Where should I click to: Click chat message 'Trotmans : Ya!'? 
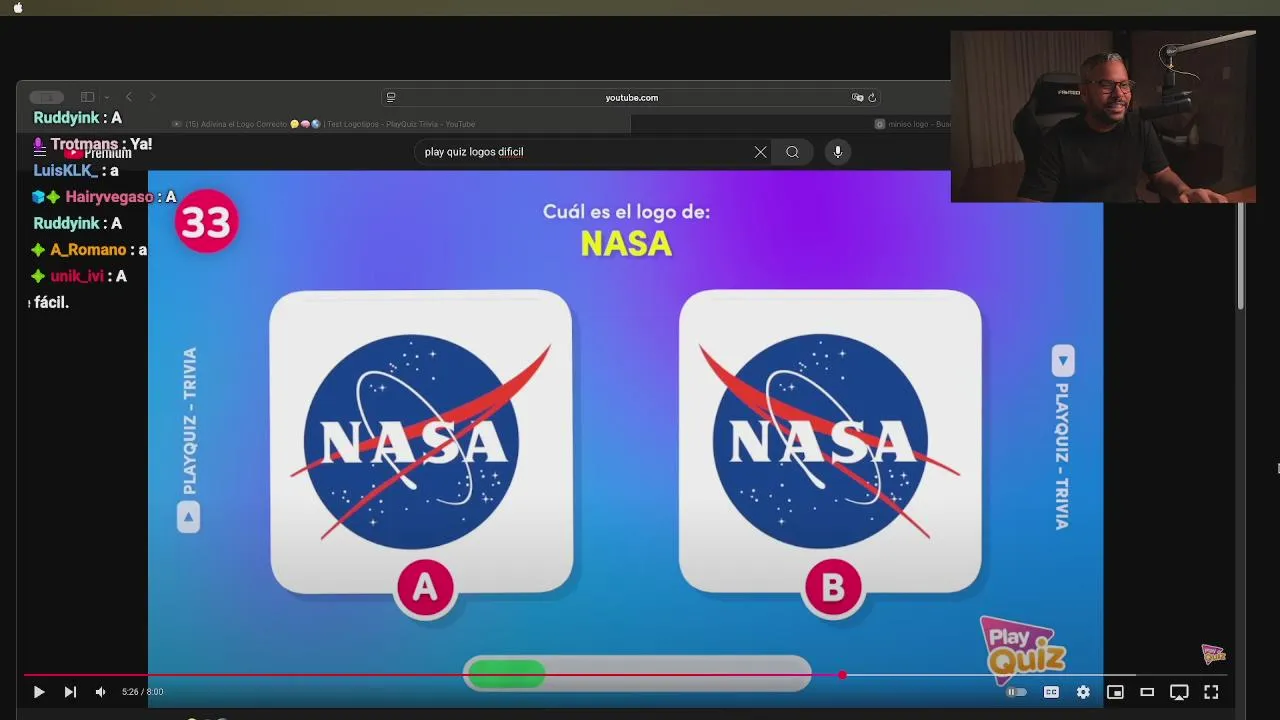coord(92,145)
